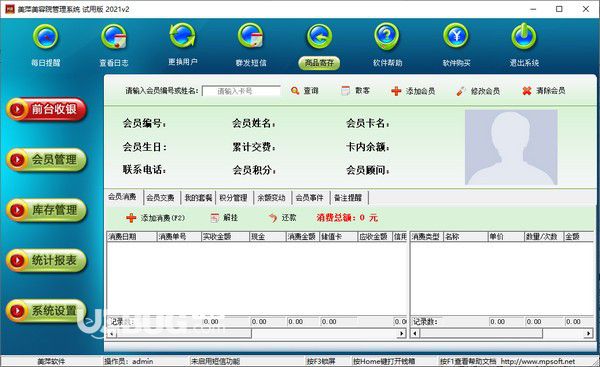Image resolution: width=600 pixels, height=367 pixels.
Task: Switch to the 会员消费 tab
Action: pos(123,197)
